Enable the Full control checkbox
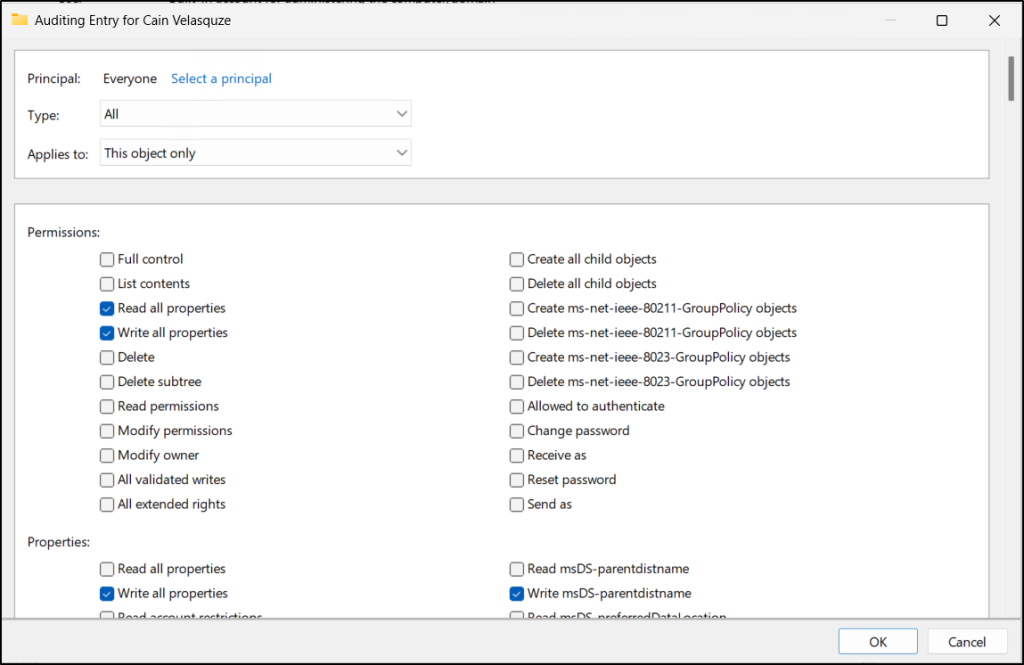 [107, 260]
